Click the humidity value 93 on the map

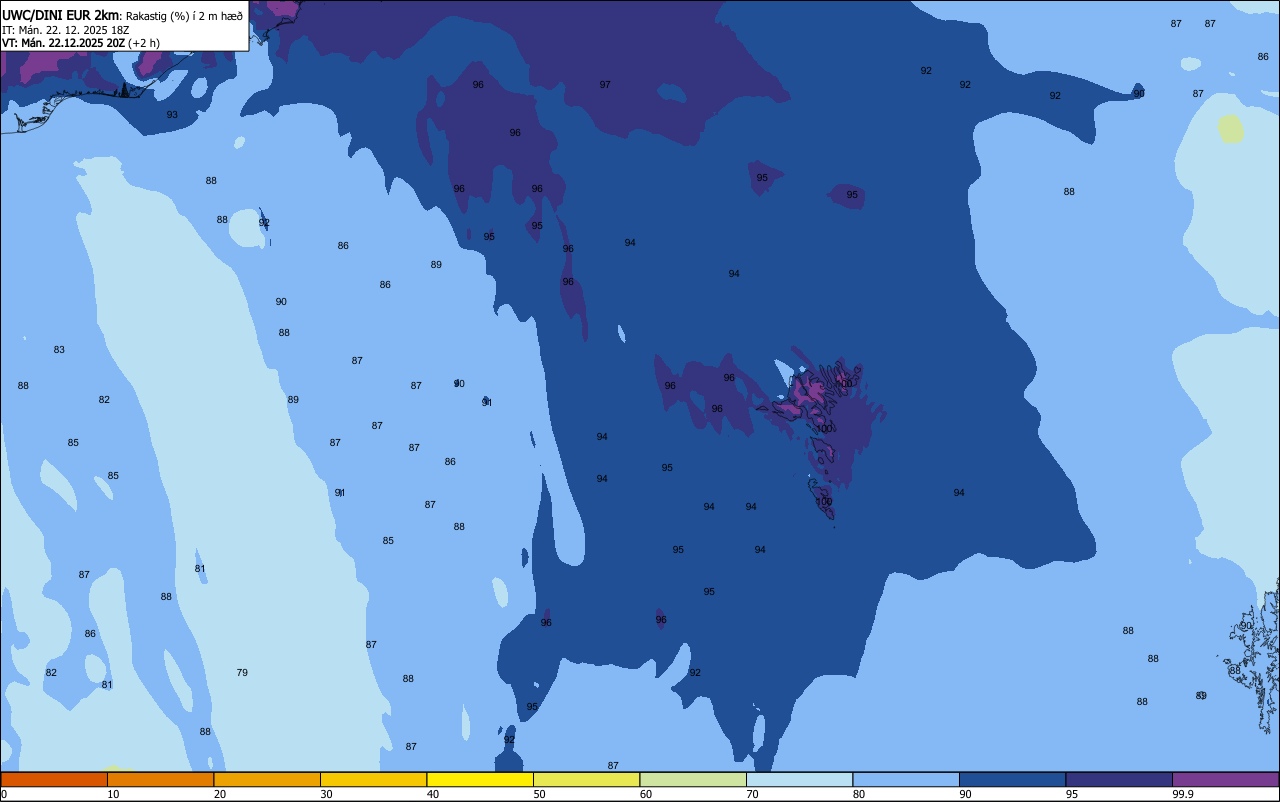(172, 115)
